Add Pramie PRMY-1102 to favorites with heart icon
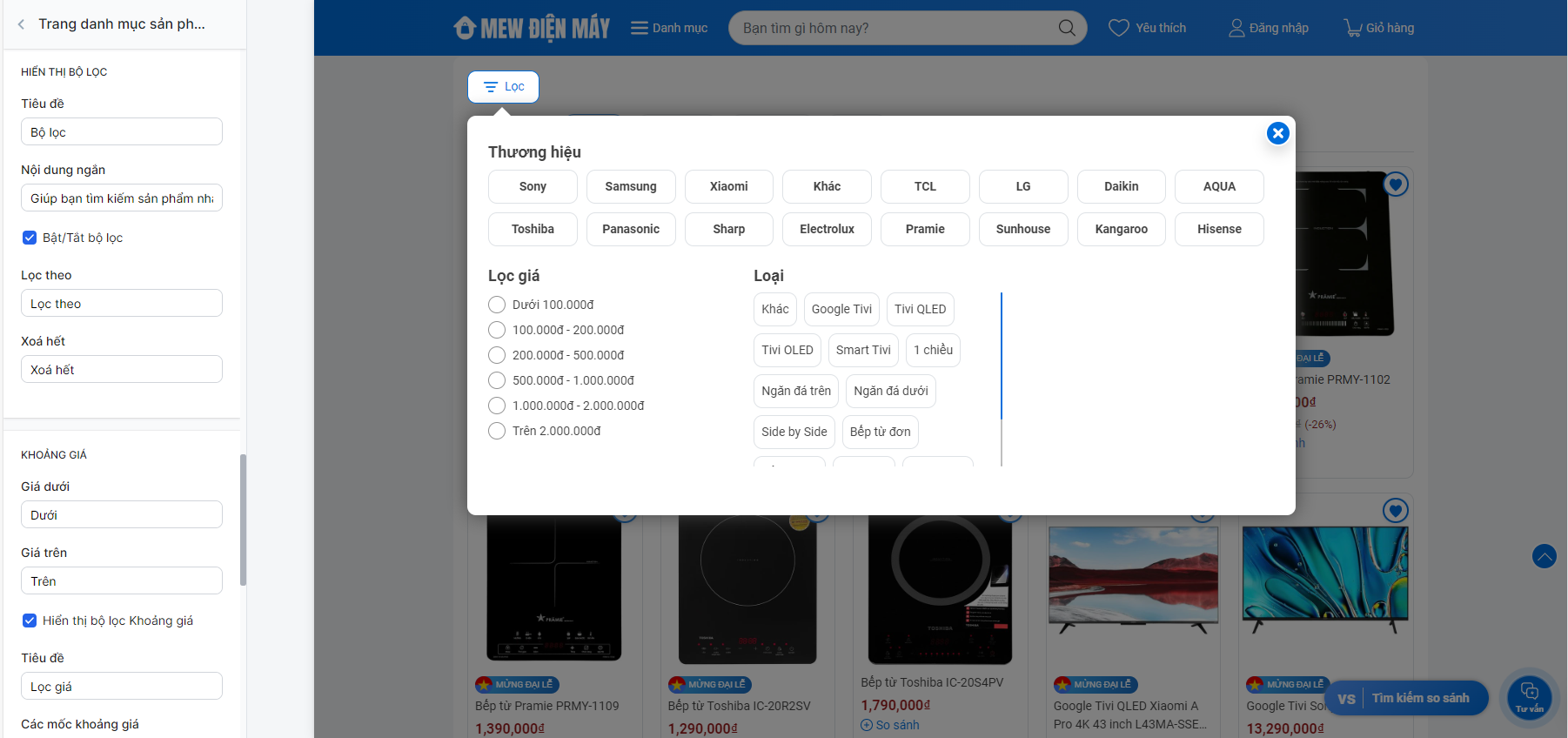The width and height of the screenshot is (1568, 738). point(1396,184)
